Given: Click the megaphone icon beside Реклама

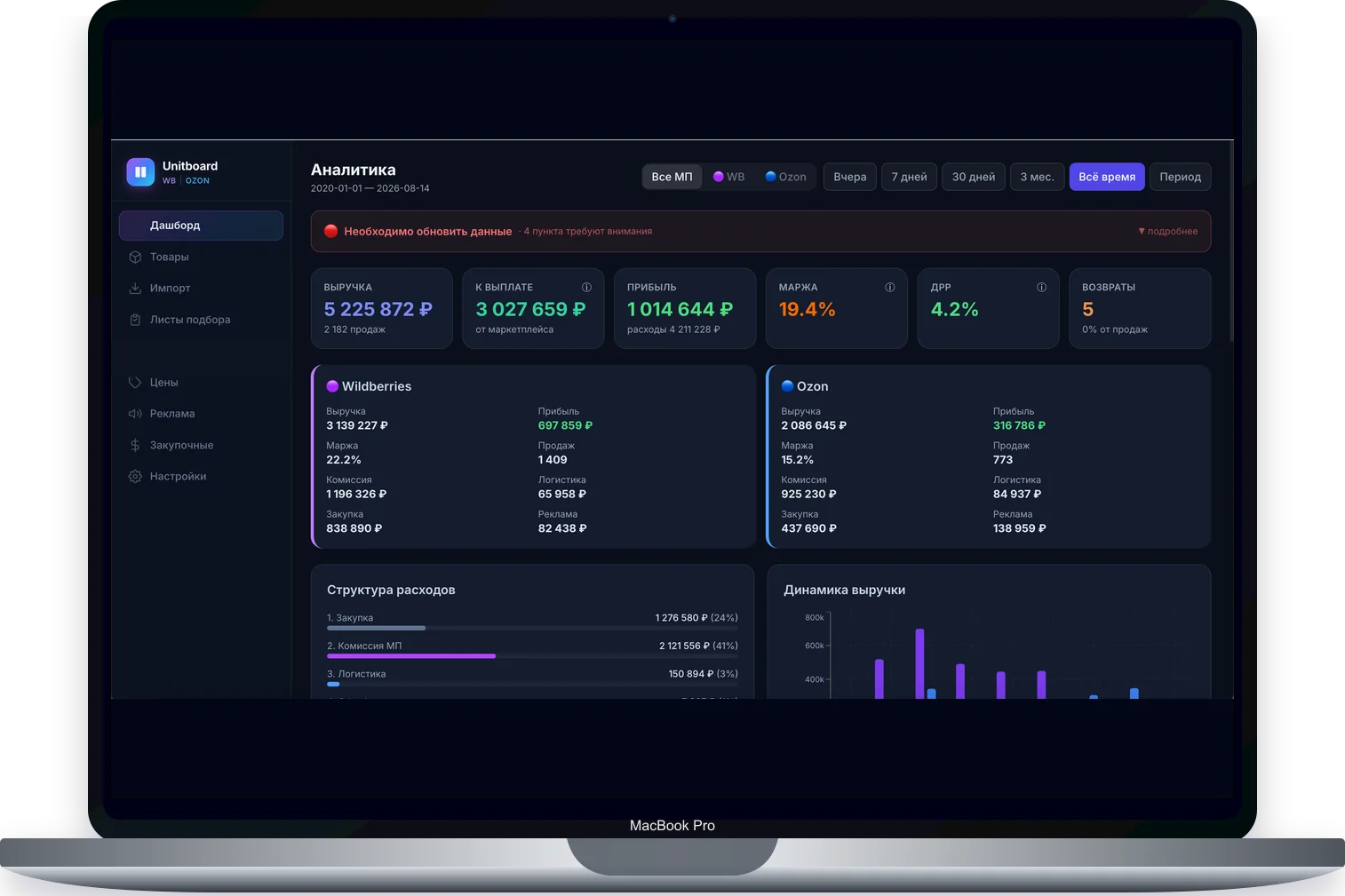Looking at the screenshot, I should coord(135,414).
